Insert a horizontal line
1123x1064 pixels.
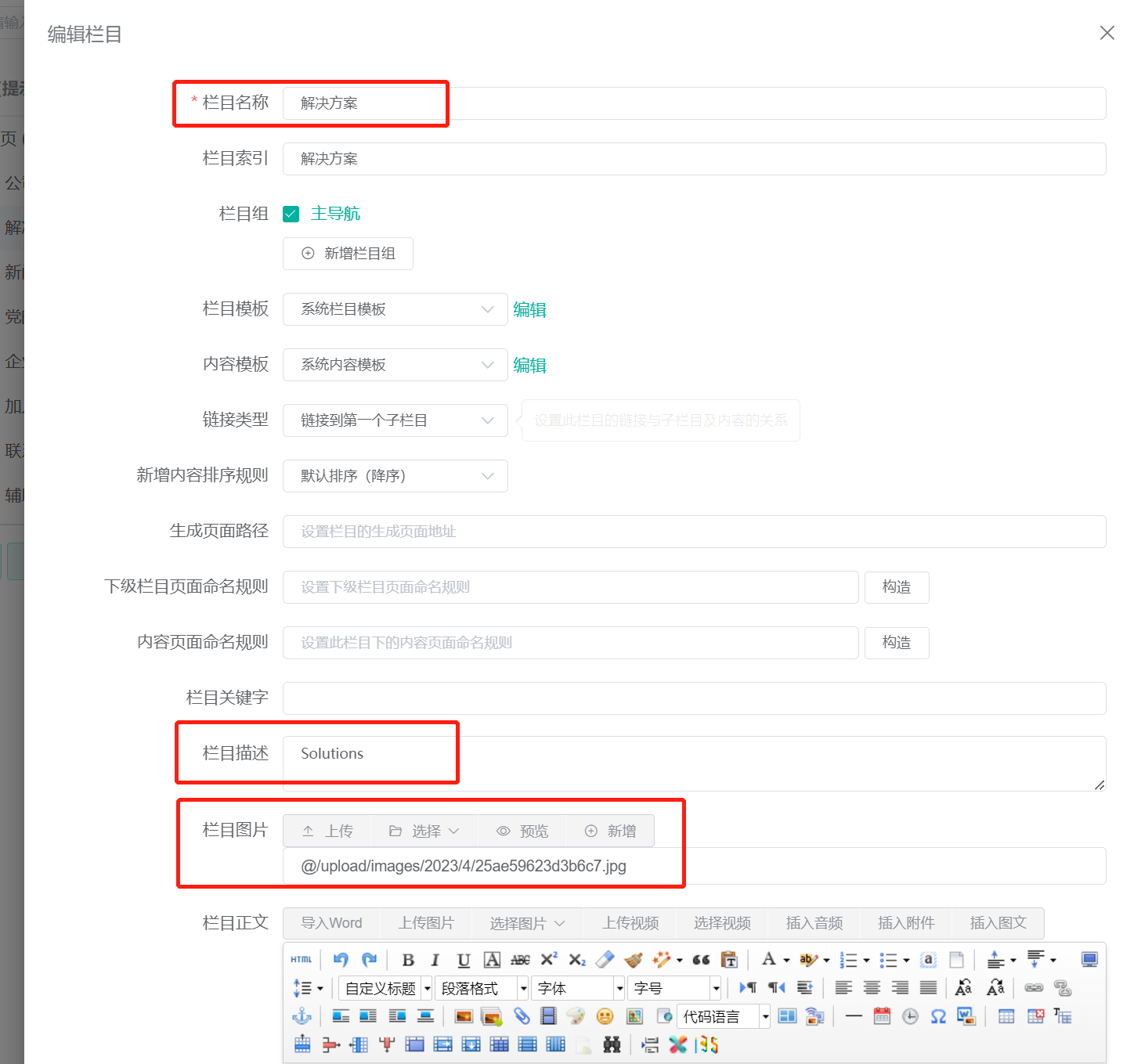(x=853, y=1015)
